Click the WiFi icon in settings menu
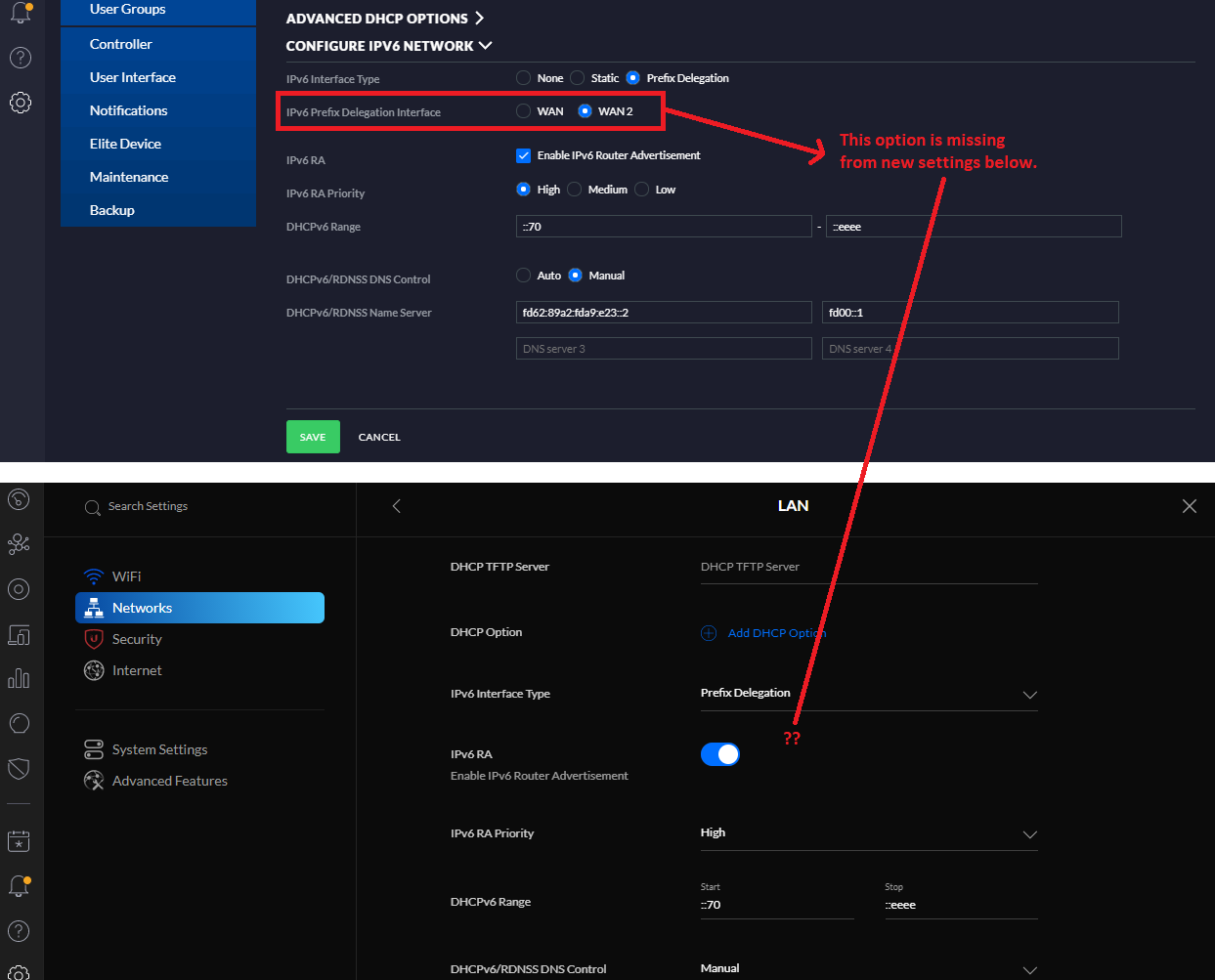Screen dimensions: 1215x980 (94, 576)
